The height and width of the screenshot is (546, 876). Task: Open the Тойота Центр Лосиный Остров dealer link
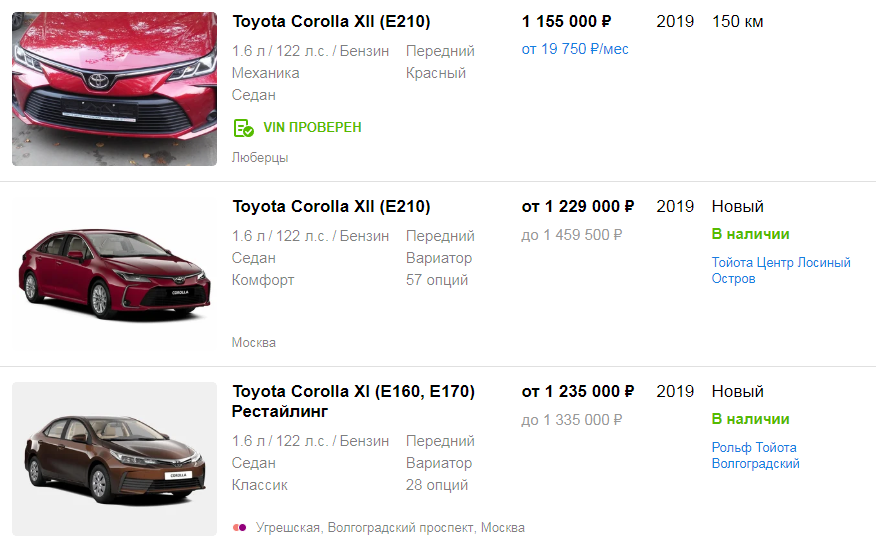click(780, 270)
